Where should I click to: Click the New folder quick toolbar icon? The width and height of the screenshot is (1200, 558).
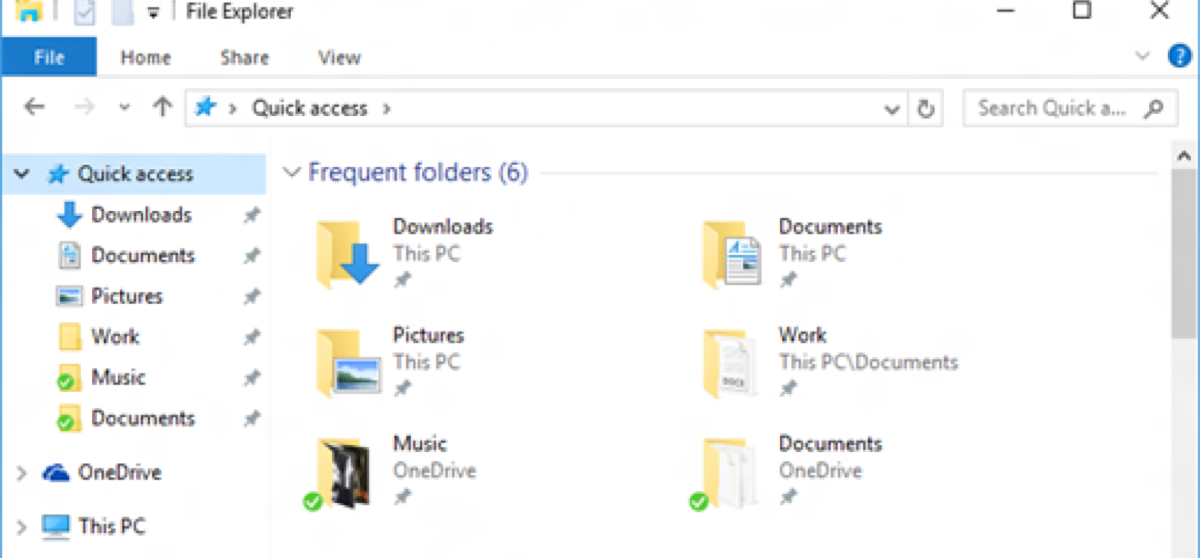[x=122, y=12]
